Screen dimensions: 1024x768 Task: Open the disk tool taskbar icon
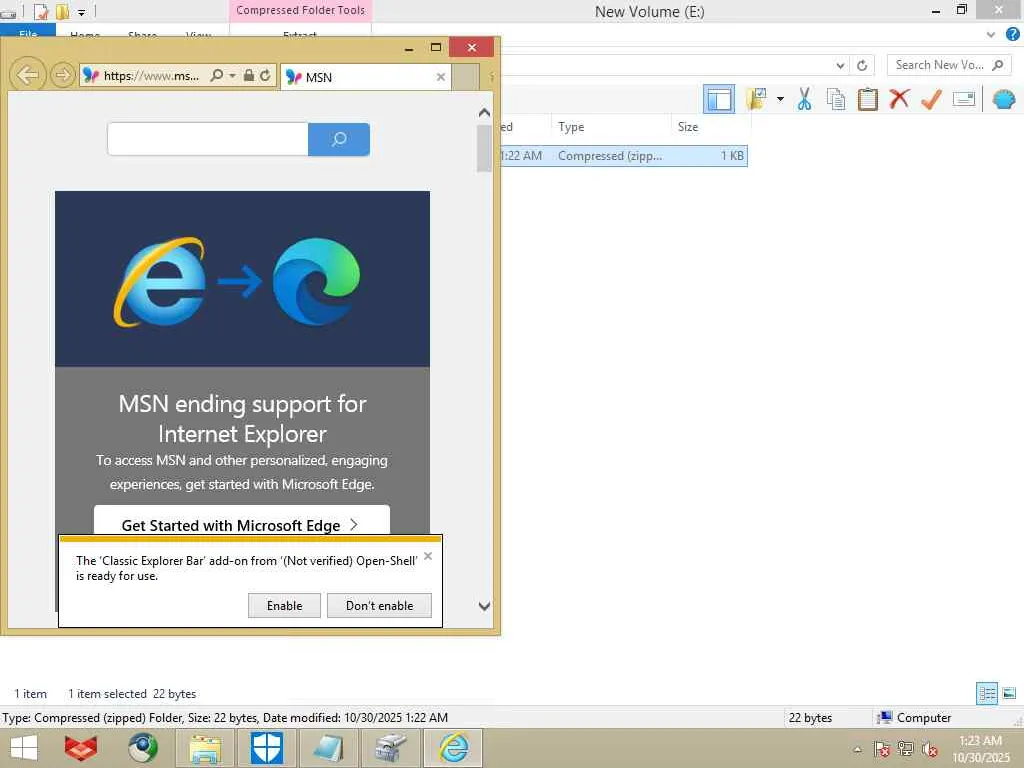[391, 748]
